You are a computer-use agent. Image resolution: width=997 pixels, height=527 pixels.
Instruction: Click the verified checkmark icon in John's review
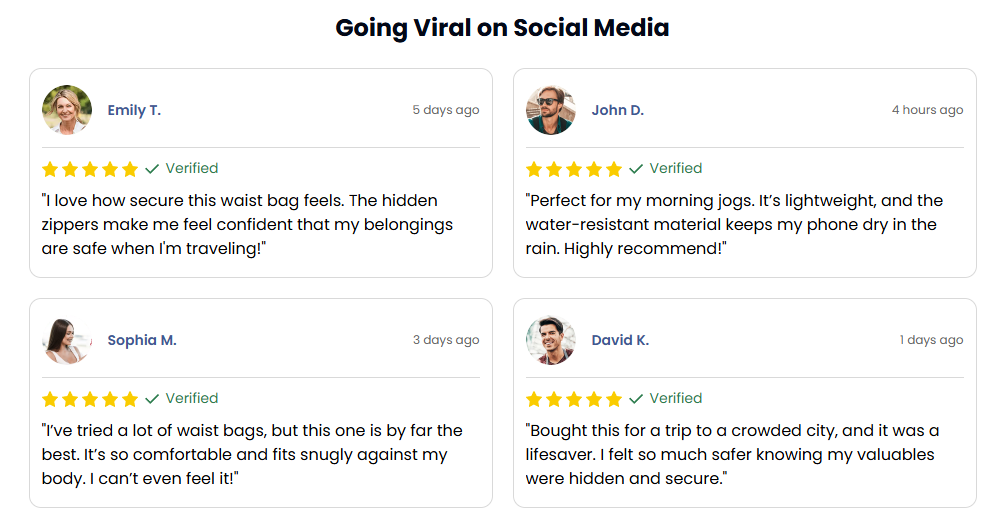pyautogui.click(x=636, y=169)
